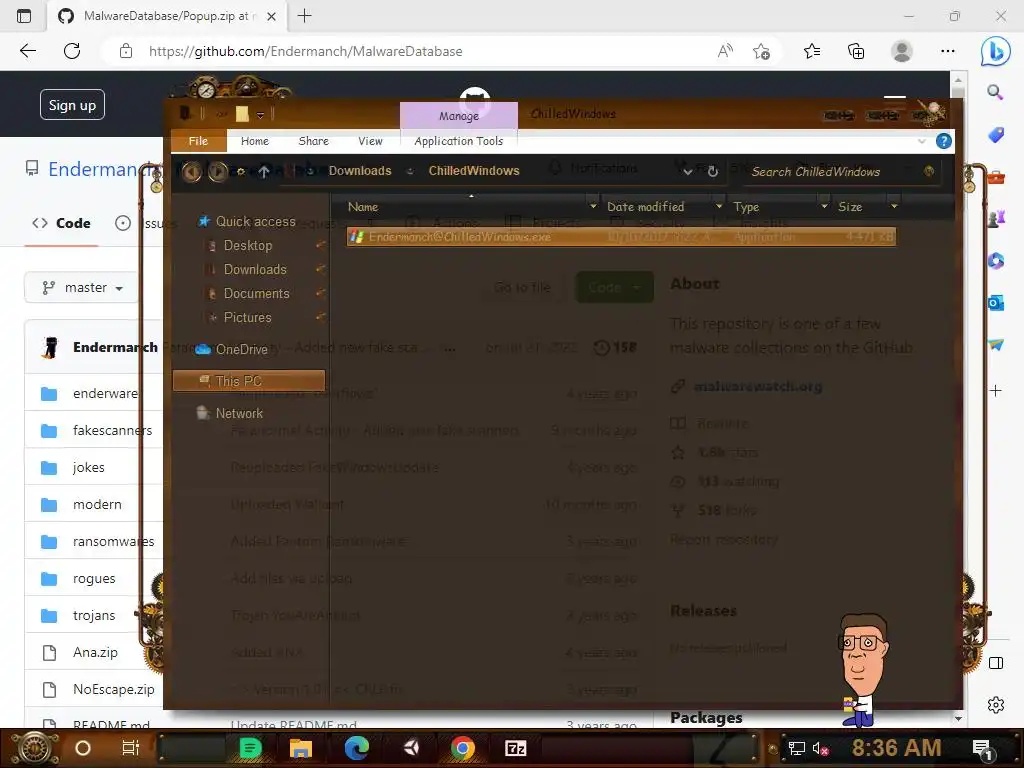Select Manage contextual tab in Explorer
Screen dimensions: 1024x768
458,116
